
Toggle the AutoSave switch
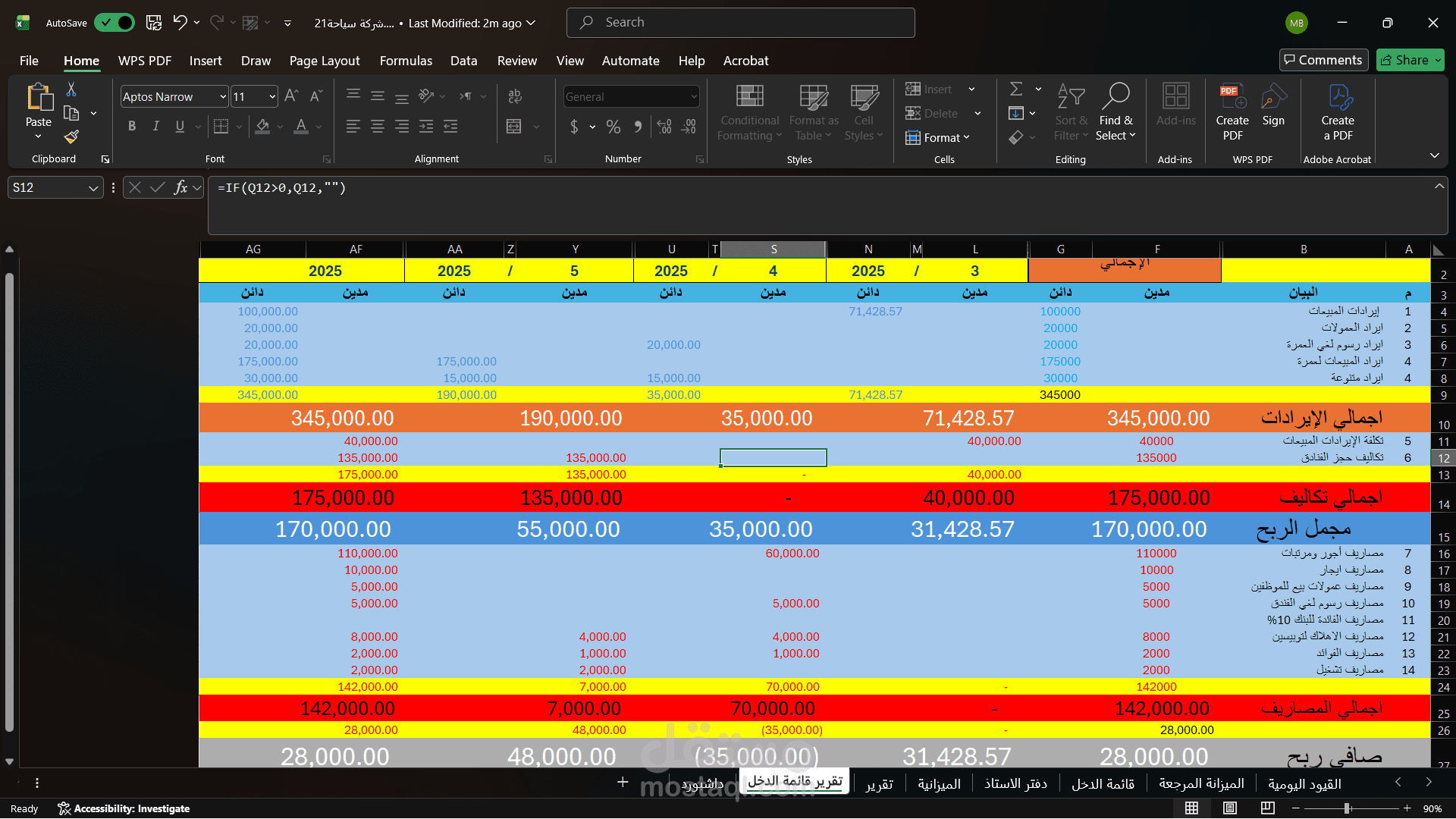(x=115, y=23)
